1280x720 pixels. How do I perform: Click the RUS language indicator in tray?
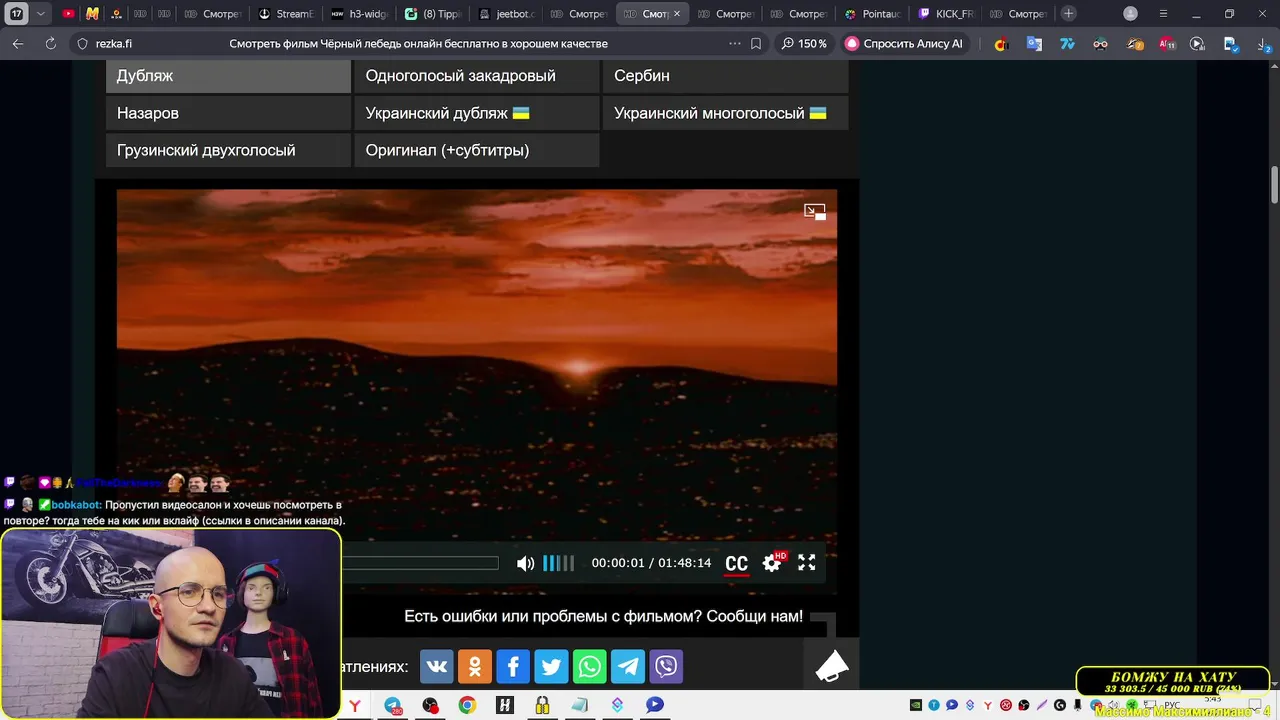click(x=1172, y=705)
